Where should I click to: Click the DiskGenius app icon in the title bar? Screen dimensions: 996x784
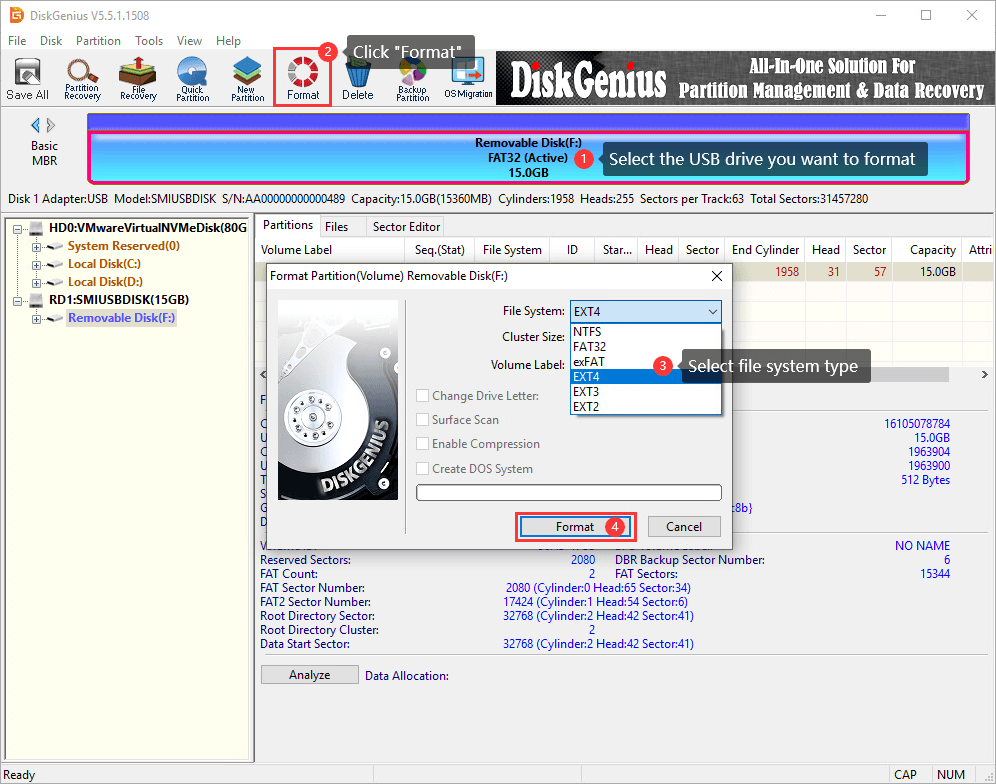(x=16, y=15)
